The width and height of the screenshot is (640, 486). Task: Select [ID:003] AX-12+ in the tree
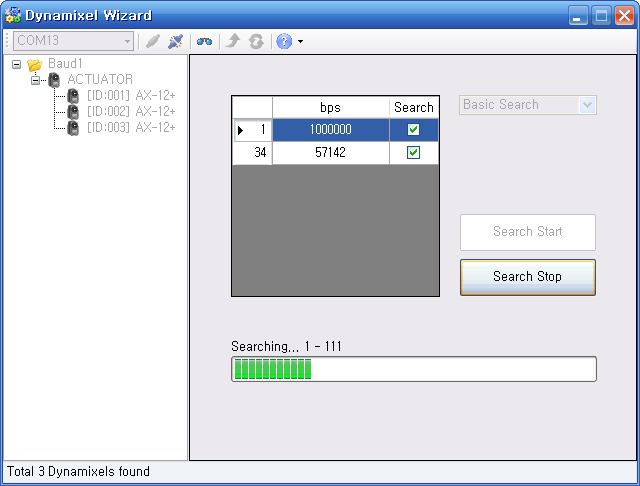(131, 127)
